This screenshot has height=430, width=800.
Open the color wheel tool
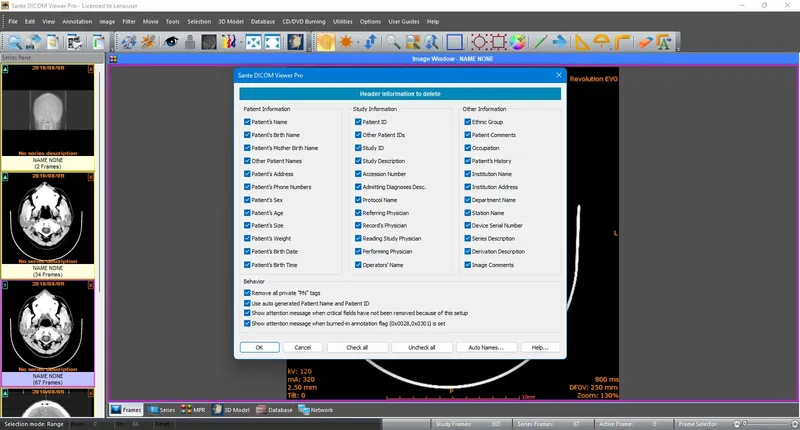(517, 42)
